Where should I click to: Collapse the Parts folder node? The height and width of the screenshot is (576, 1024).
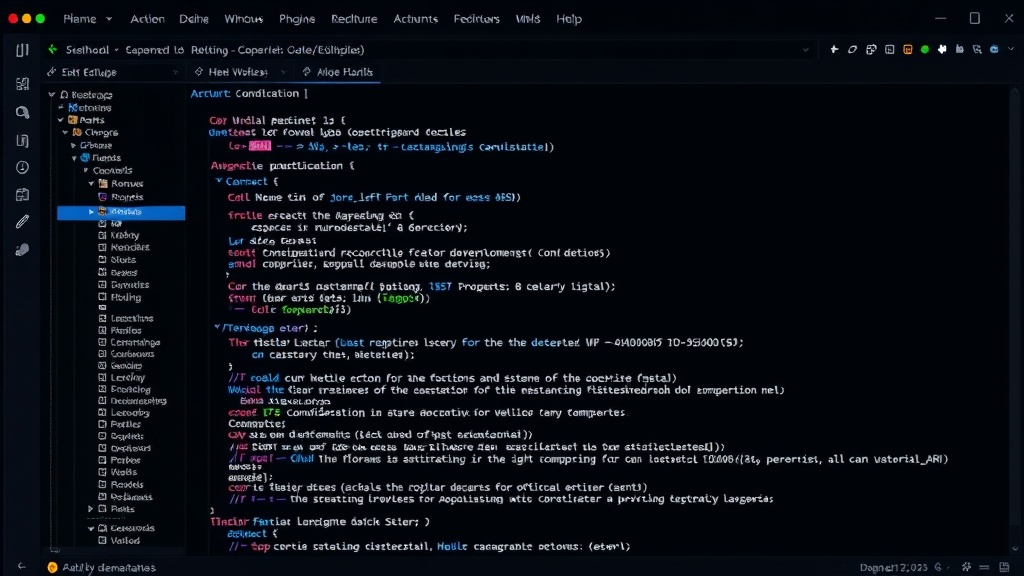click(x=61, y=120)
